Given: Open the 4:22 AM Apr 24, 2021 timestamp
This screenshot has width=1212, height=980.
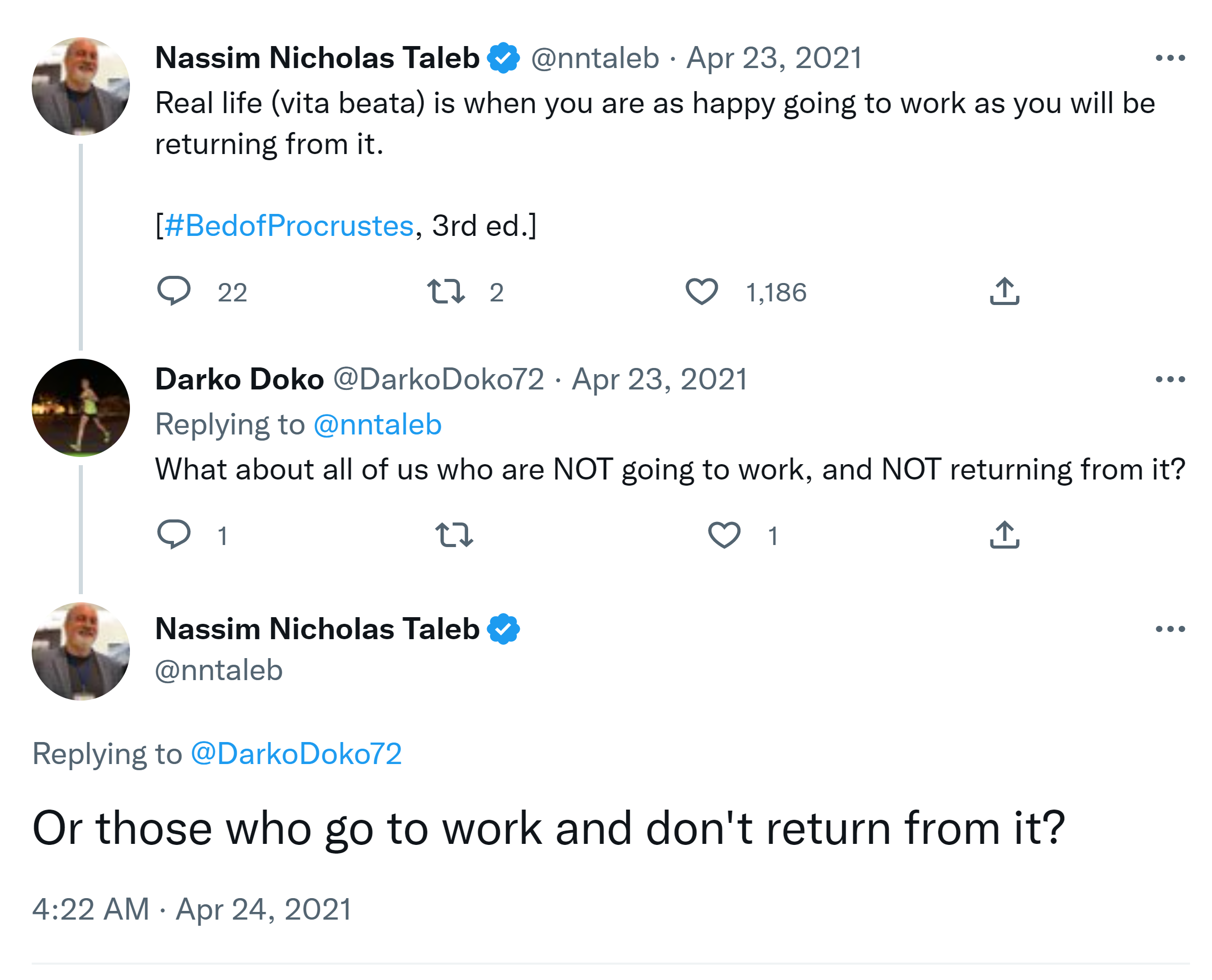Looking at the screenshot, I should point(192,909).
